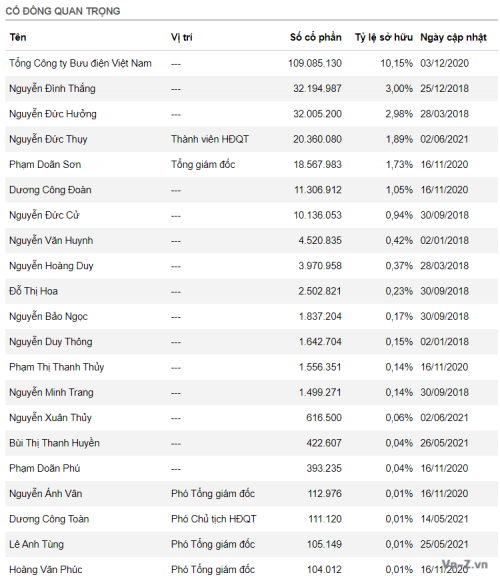Select Nguyễn Đức Thụy row name

tap(48, 139)
